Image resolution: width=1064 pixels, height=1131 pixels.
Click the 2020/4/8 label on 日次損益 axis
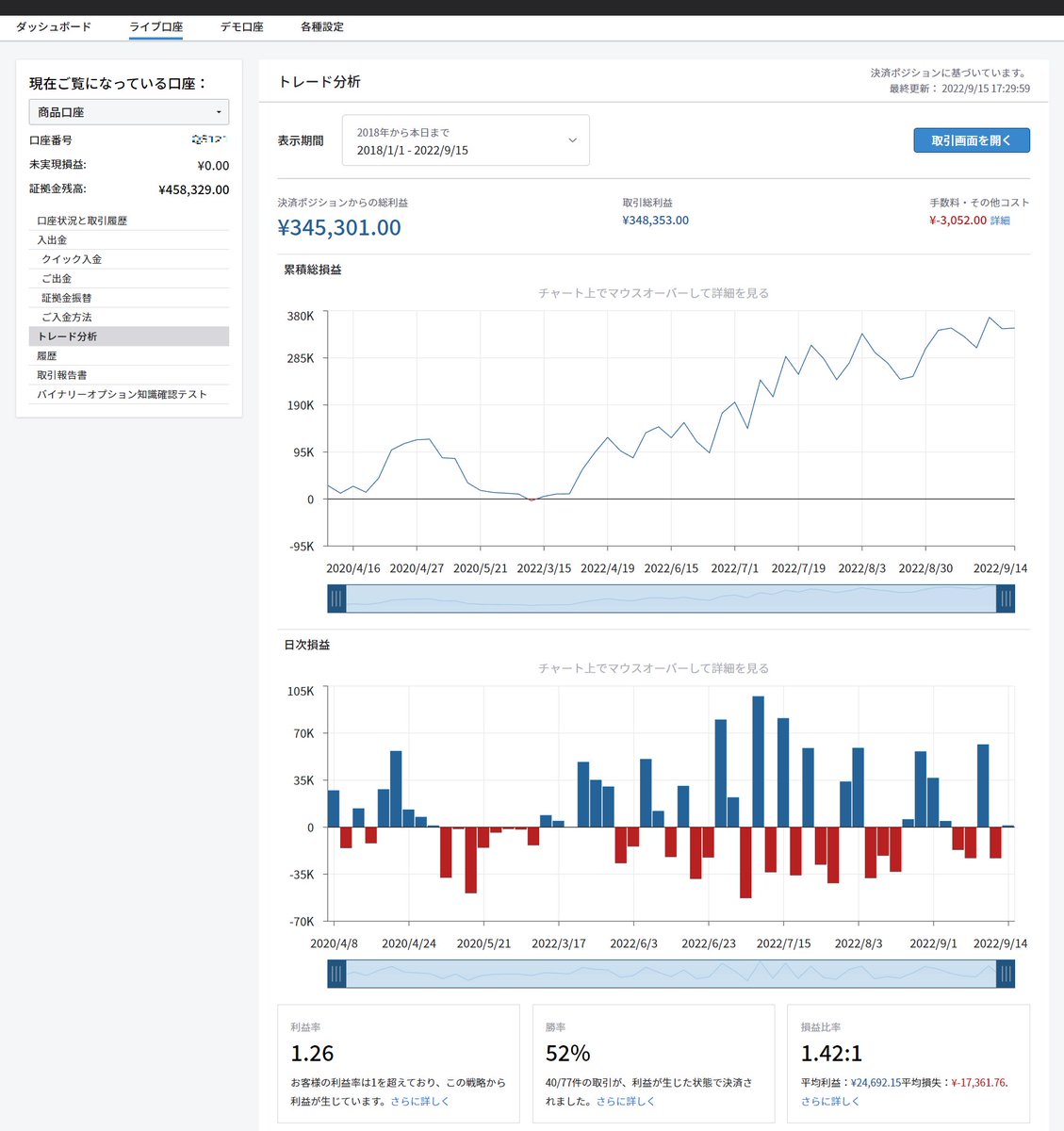[335, 943]
